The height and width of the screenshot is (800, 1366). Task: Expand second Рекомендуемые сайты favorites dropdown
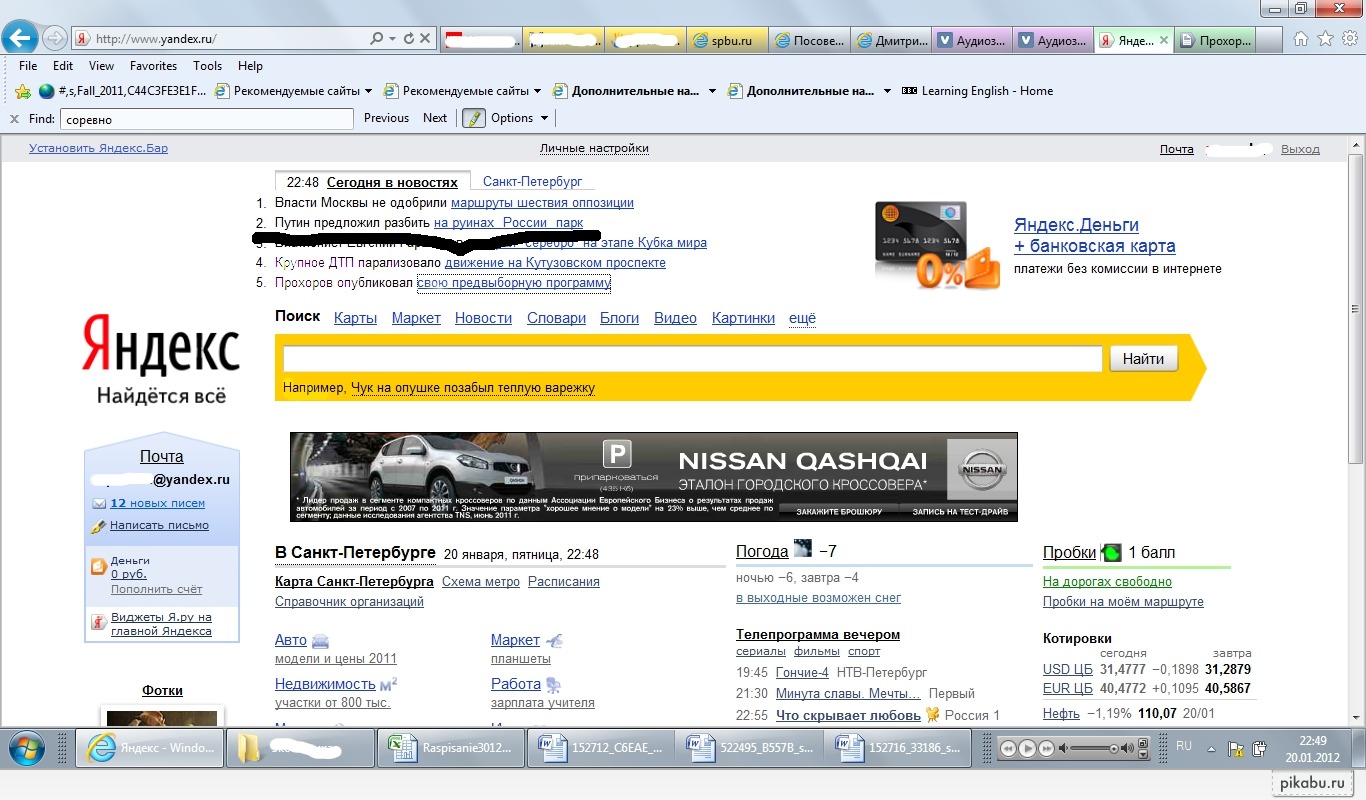pyautogui.click(x=537, y=91)
